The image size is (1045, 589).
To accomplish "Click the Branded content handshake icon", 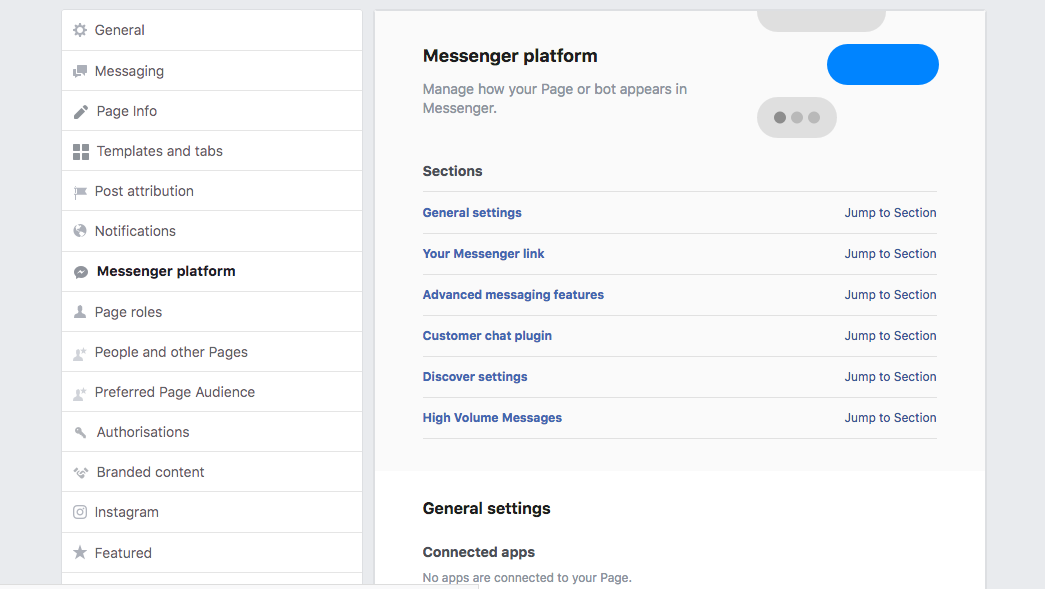I will click(x=81, y=472).
